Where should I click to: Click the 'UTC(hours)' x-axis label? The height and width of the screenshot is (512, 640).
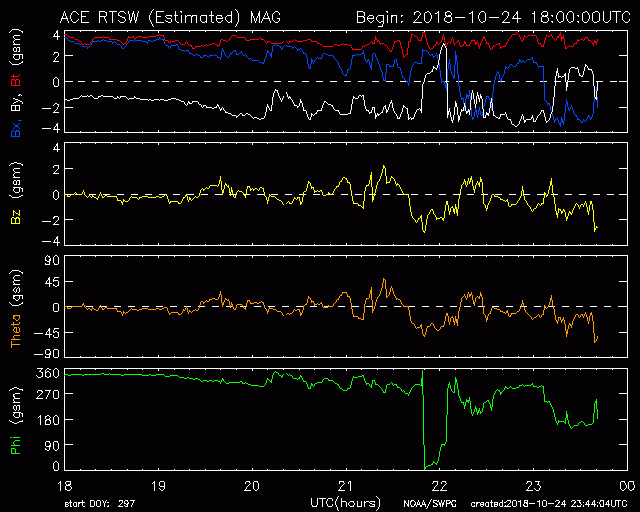point(345,503)
